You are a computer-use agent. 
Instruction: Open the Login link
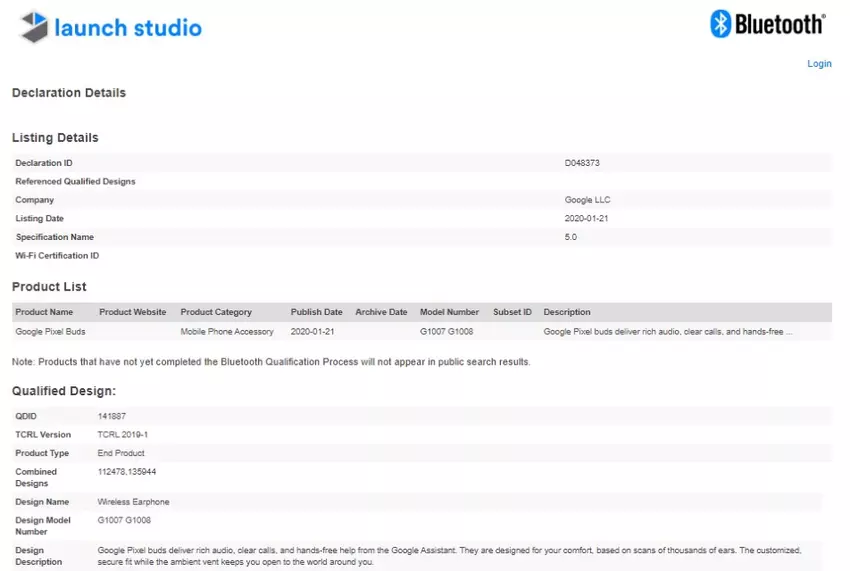tap(819, 64)
